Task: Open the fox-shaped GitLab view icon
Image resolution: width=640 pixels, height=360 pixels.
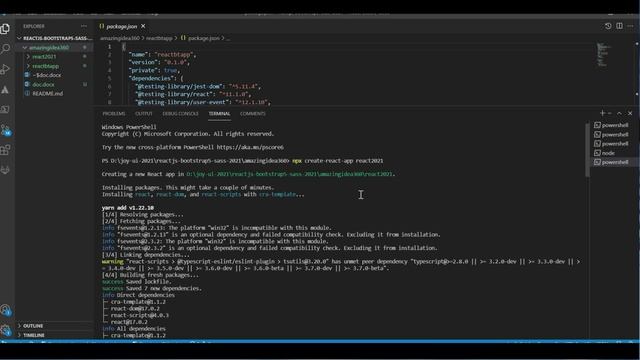Action: tap(5, 170)
